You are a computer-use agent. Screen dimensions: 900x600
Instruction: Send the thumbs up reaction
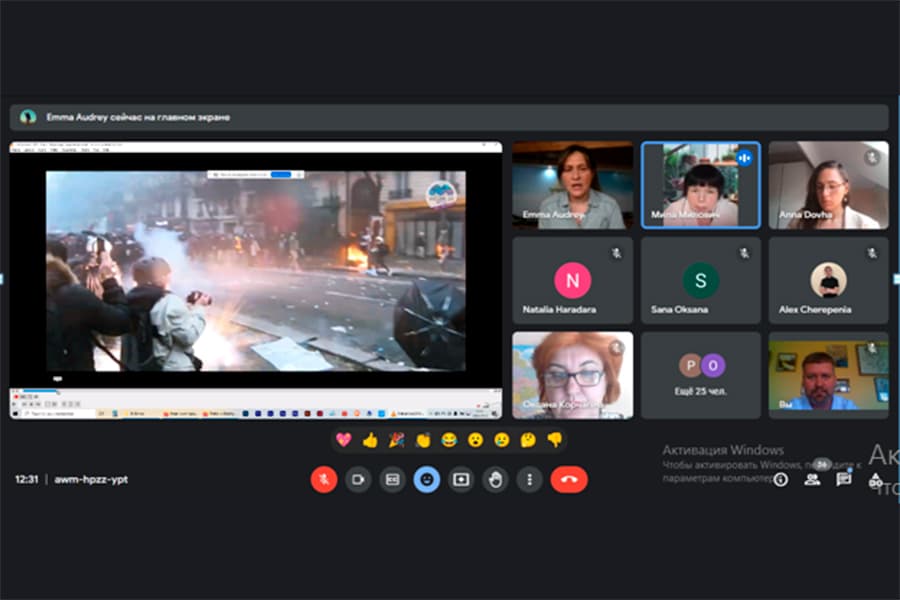pos(371,439)
